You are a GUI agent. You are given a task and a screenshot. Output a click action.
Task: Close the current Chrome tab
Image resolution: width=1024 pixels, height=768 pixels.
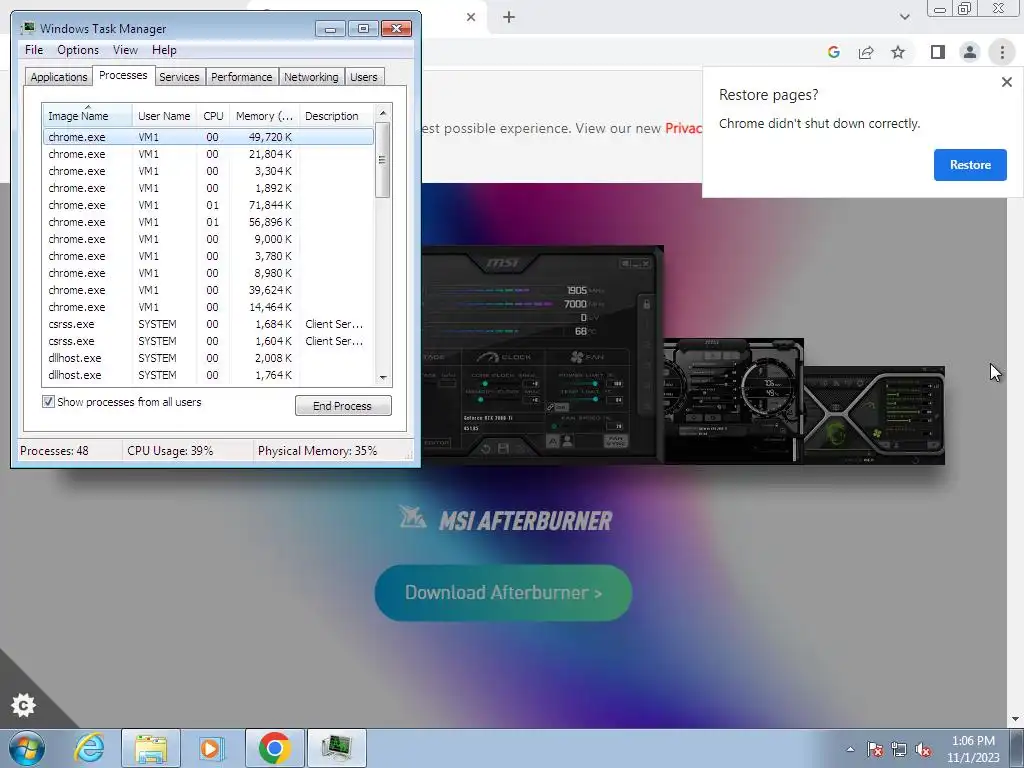tap(471, 17)
